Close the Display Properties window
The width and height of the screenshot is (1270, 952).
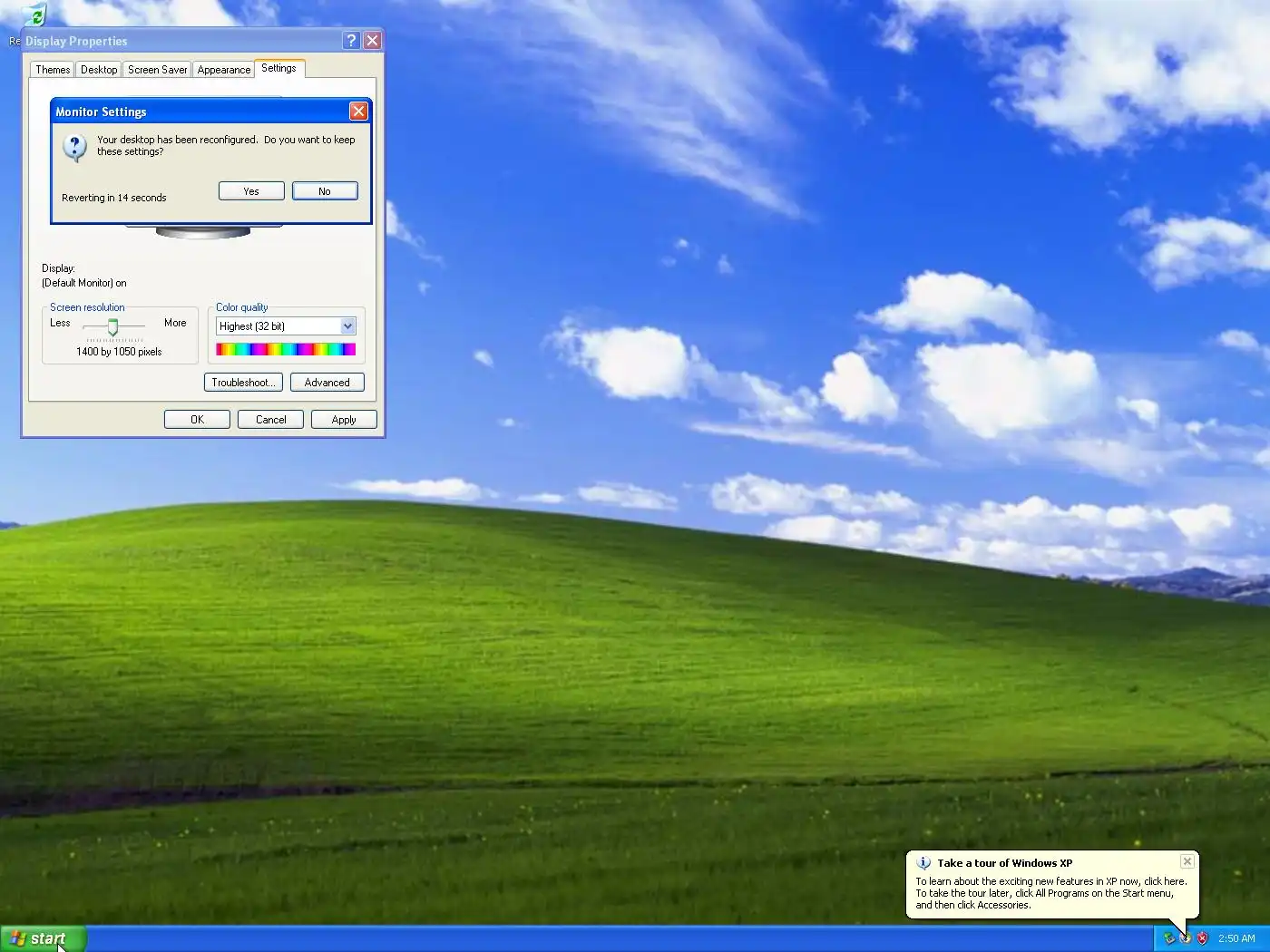click(372, 41)
